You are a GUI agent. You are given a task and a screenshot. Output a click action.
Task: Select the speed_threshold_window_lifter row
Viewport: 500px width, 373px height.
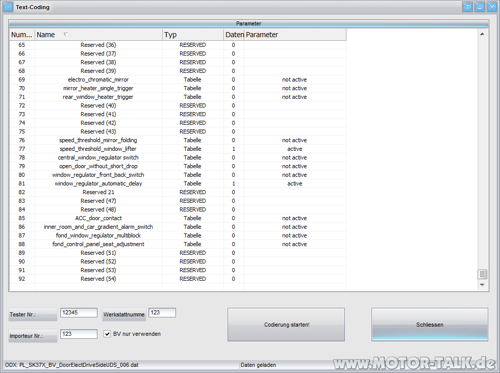pyautogui.click(x=178, y=149)
